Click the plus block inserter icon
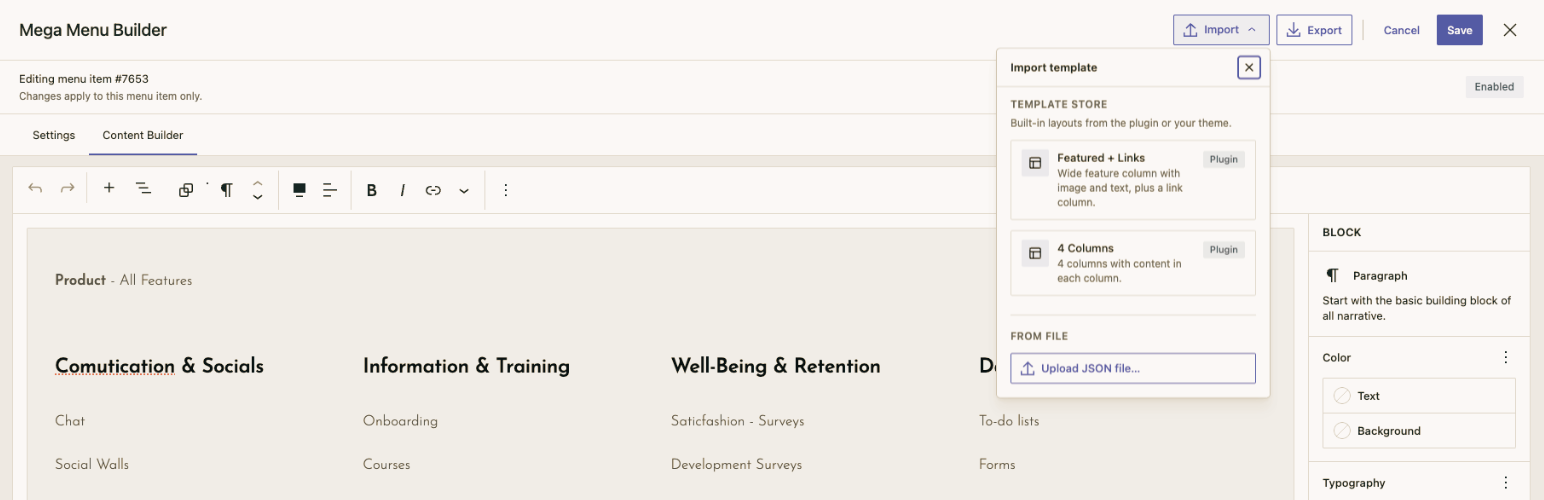 [x=109, y=189]
